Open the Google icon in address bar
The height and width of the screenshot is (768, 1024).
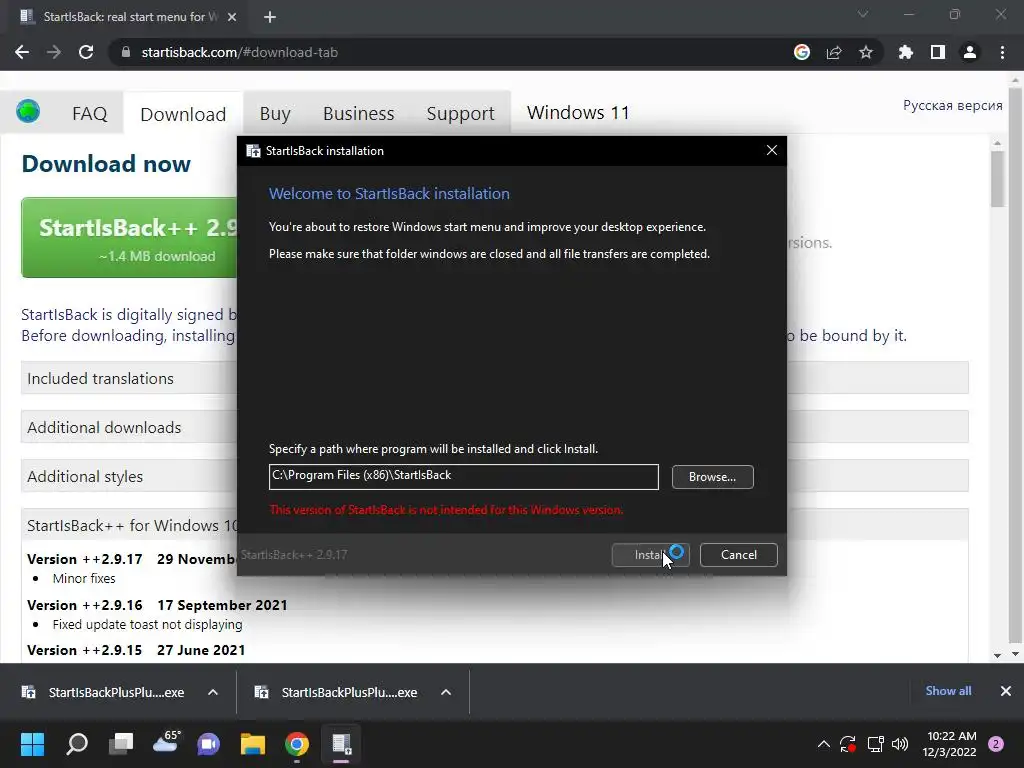802,52
